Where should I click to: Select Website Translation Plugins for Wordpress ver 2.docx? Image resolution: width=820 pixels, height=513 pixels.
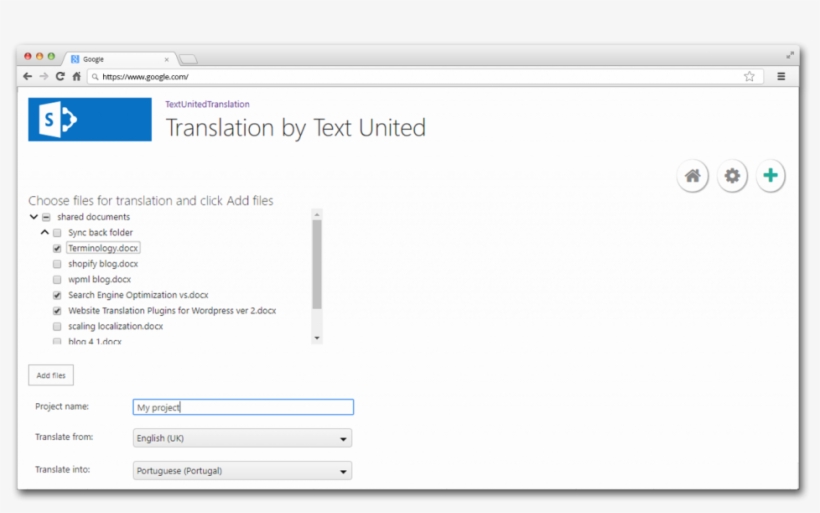click(172, 311)
